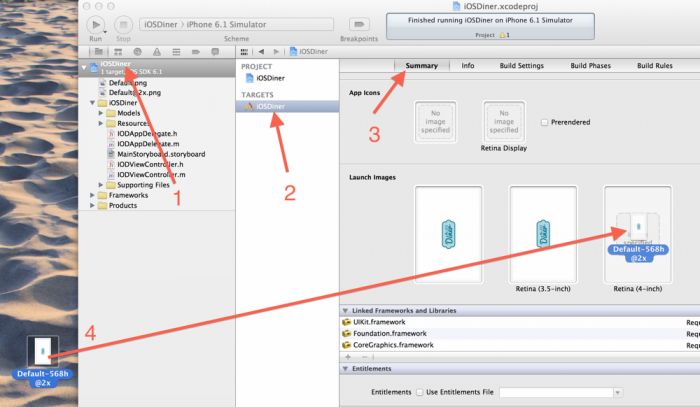
Task: Collapse the iOSDiner project root
Action: pos(84,68)
